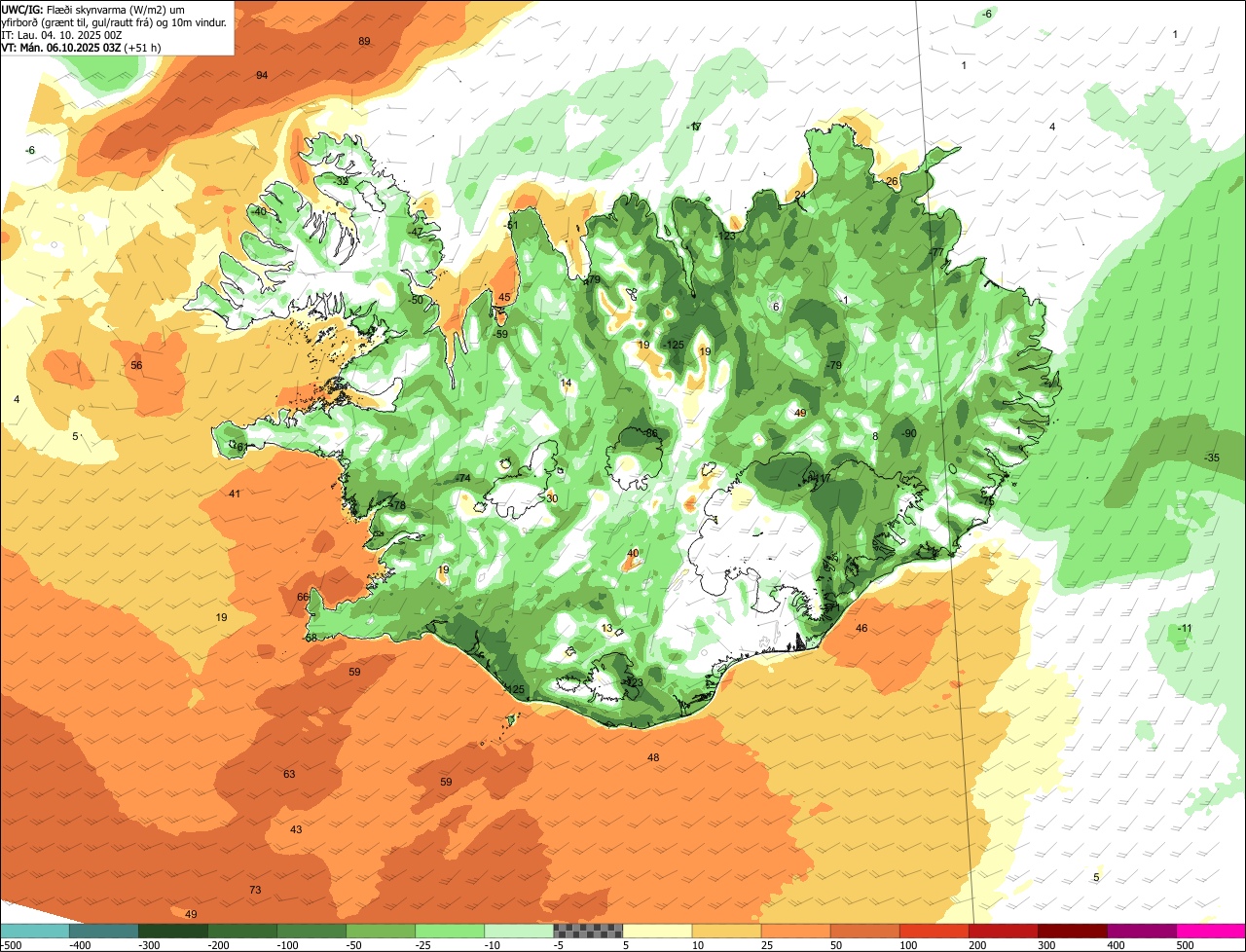1246x952 pixels.
Task: Click the map value '30'
Action: coord(552,497)
